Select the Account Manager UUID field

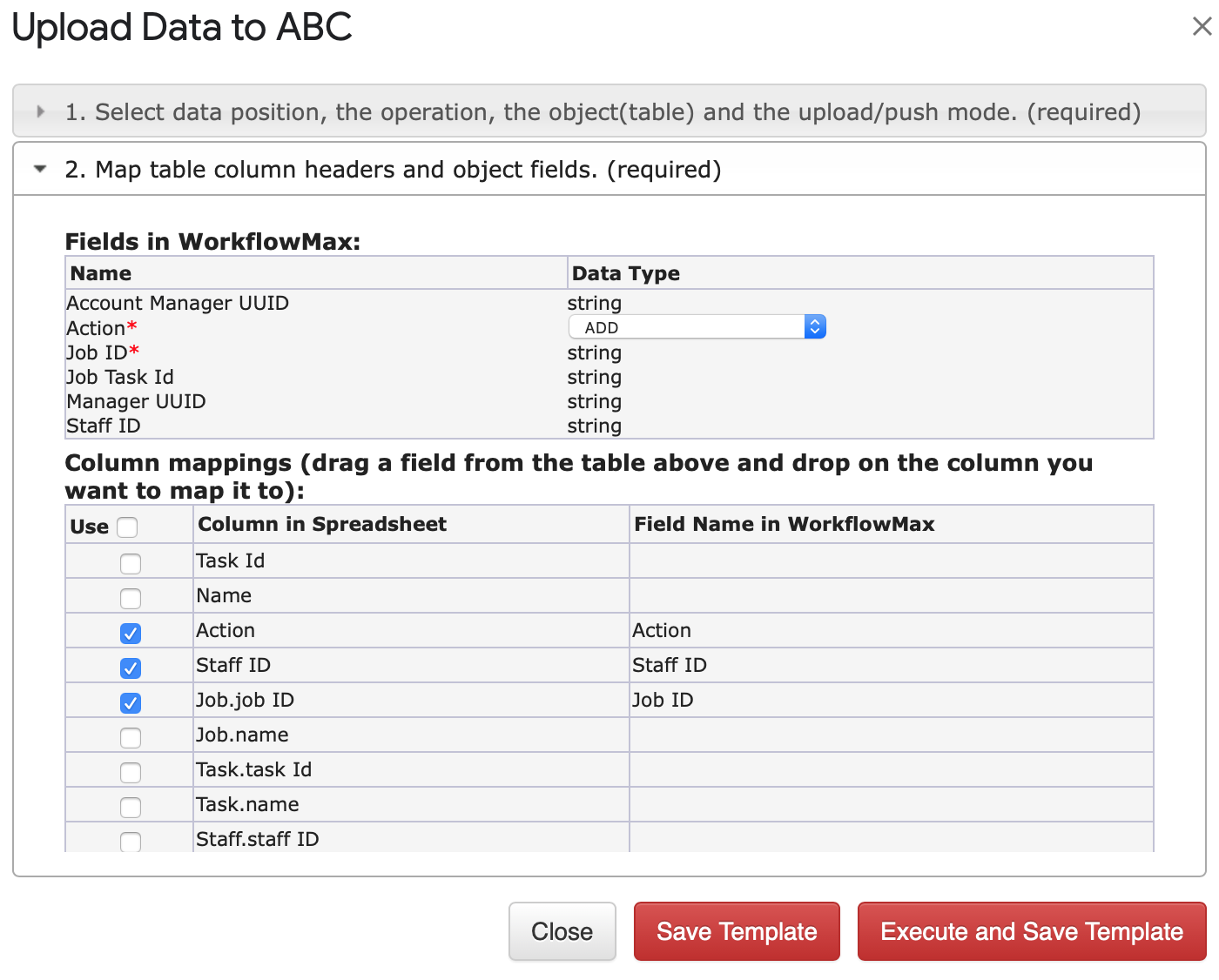point(178,303)
